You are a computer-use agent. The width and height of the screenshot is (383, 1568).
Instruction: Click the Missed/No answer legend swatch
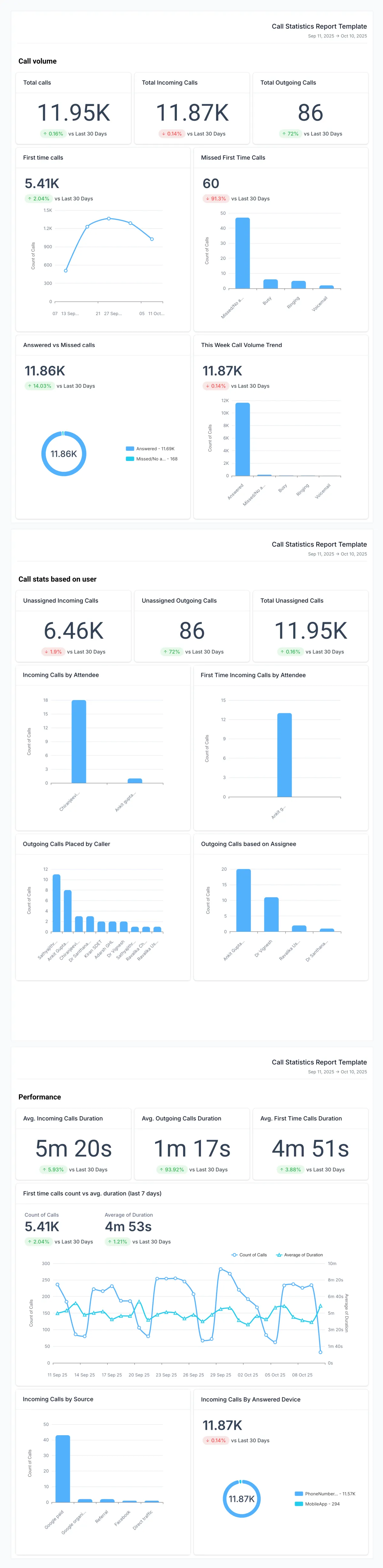coord(130,459)
